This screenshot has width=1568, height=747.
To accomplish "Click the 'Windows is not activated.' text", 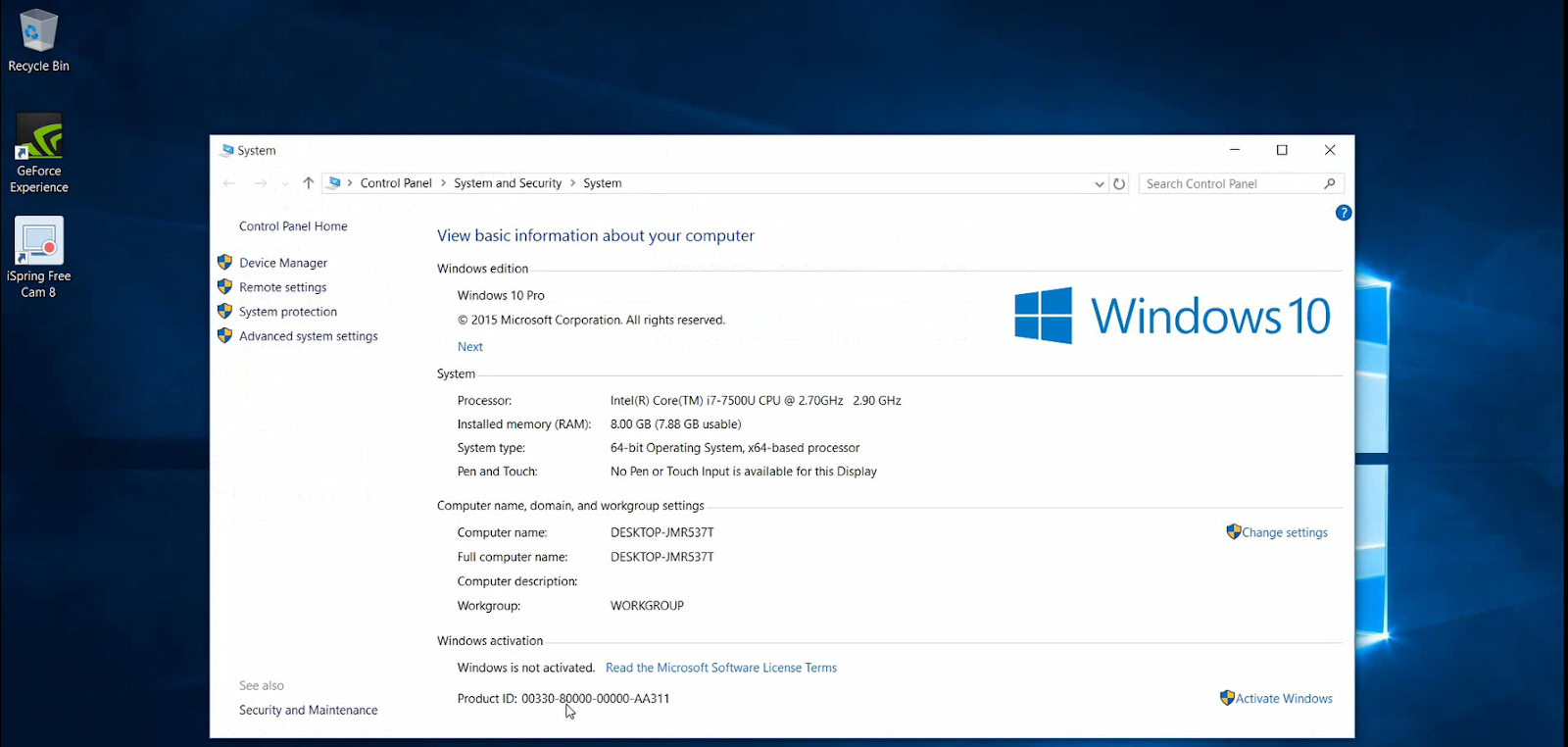I will point(526,668).
